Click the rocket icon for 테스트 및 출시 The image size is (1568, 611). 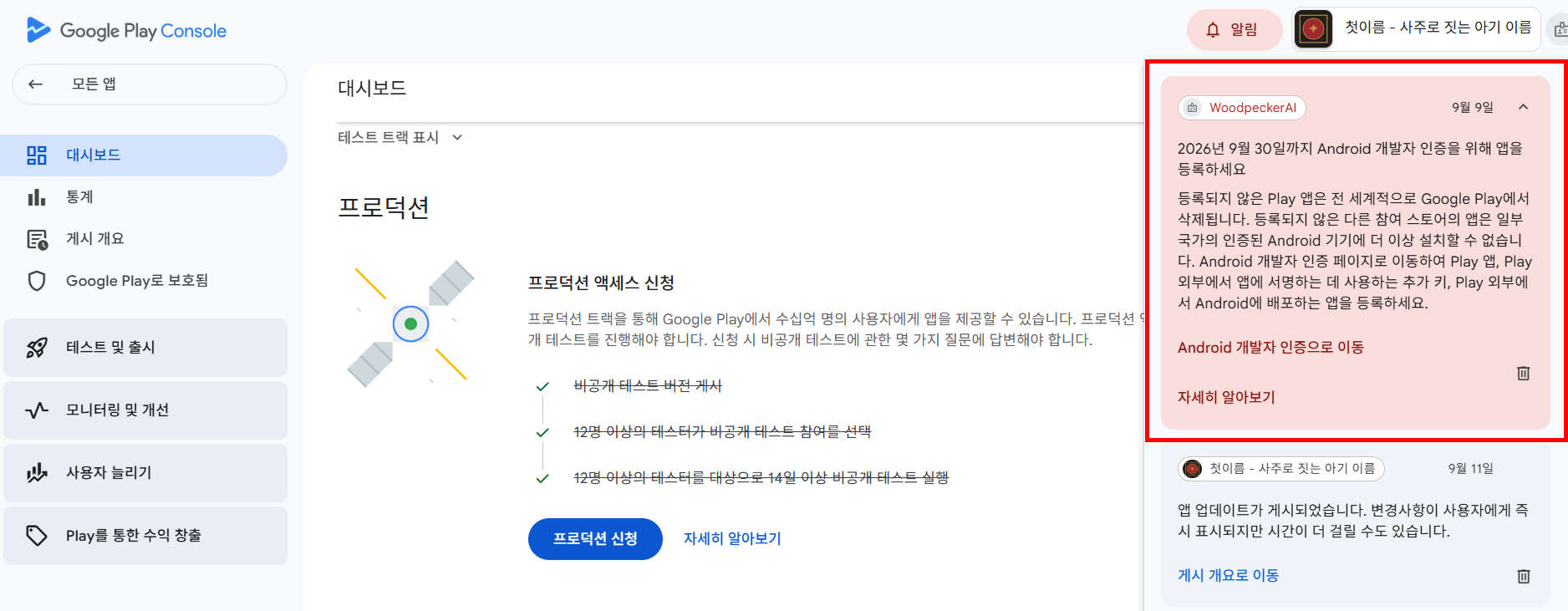pos(37,348)
